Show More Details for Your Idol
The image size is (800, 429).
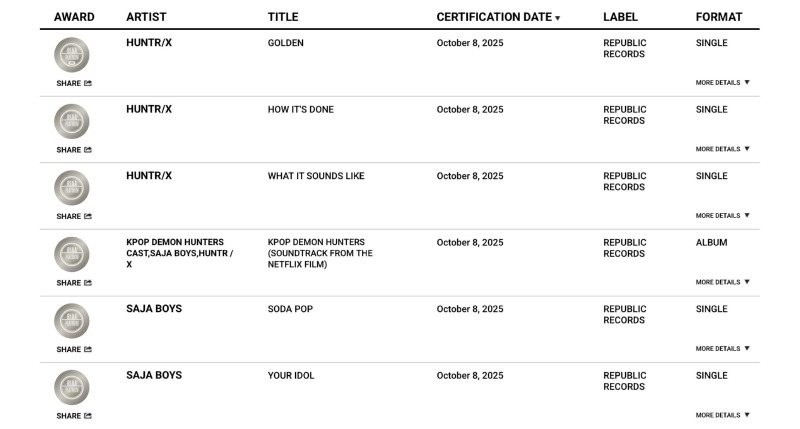click(x=722, y=415)
